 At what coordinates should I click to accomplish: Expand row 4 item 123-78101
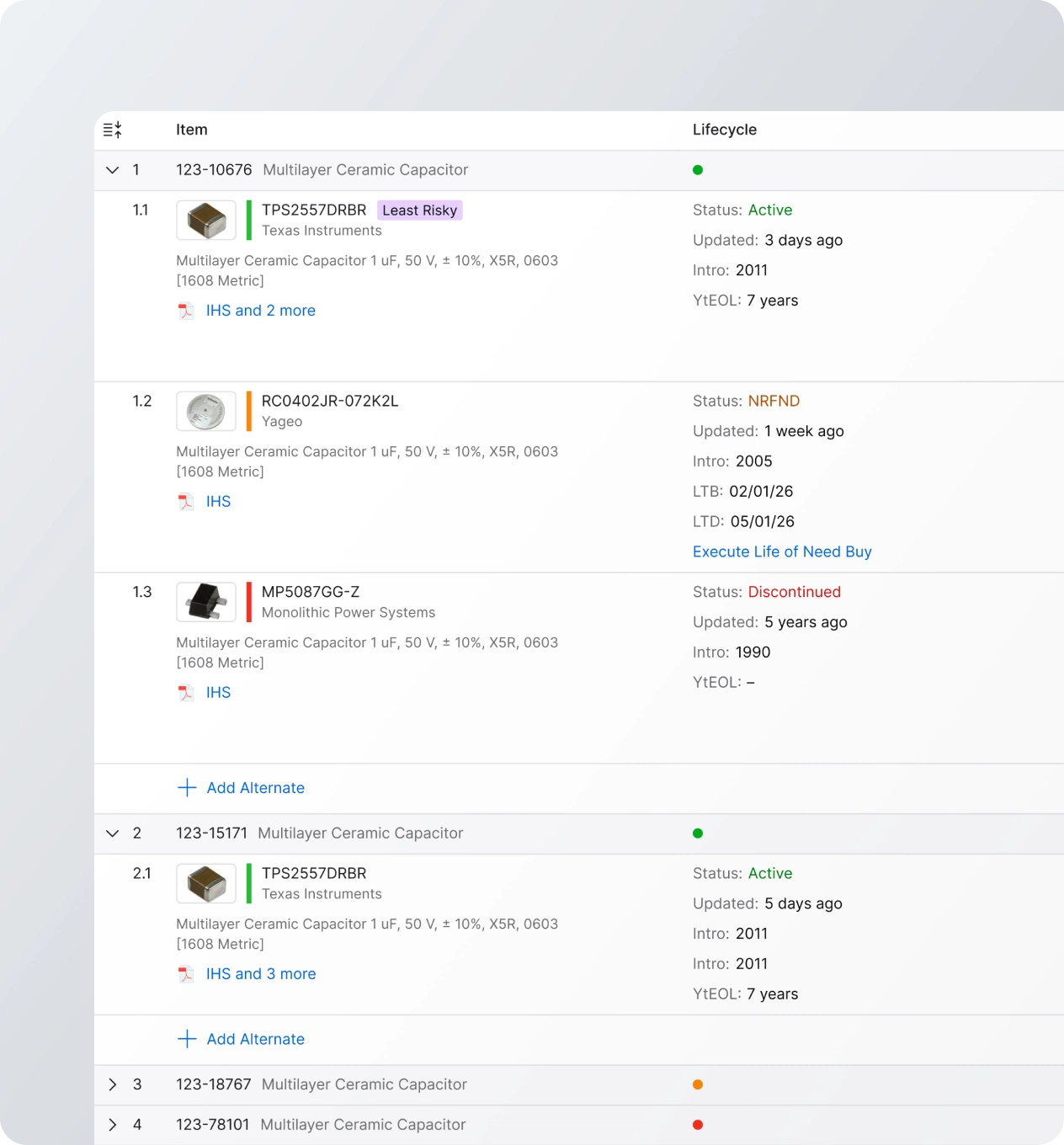113,1125
